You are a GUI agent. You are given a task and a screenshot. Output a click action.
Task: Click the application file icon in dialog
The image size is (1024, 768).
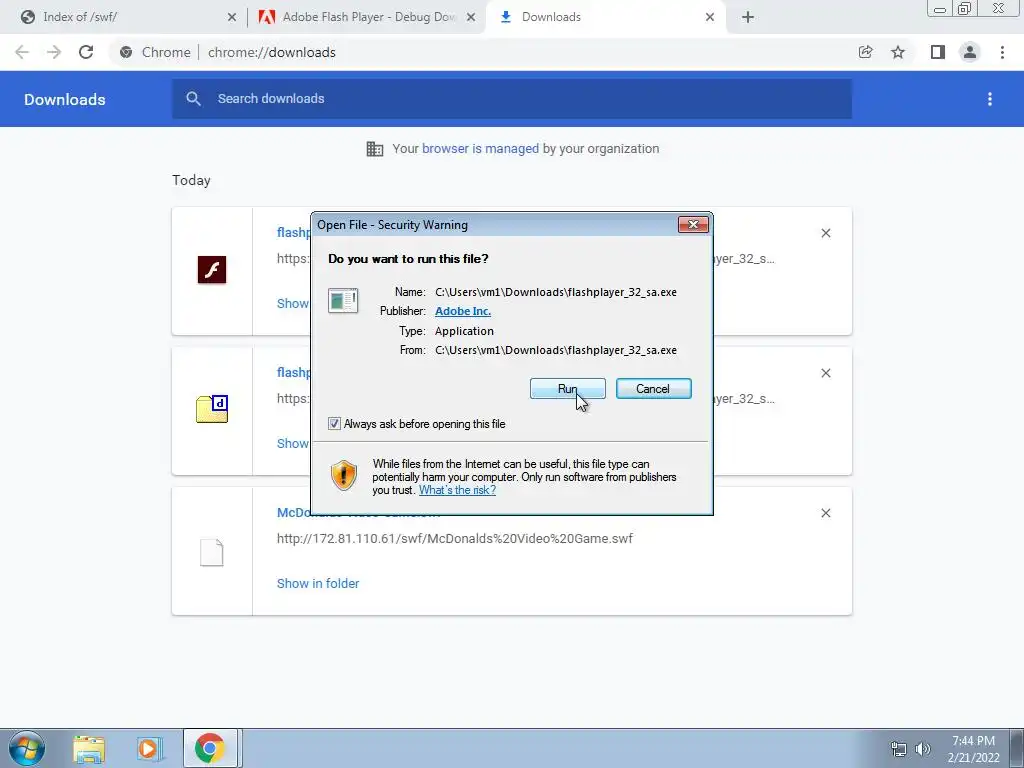click(343, 301)
